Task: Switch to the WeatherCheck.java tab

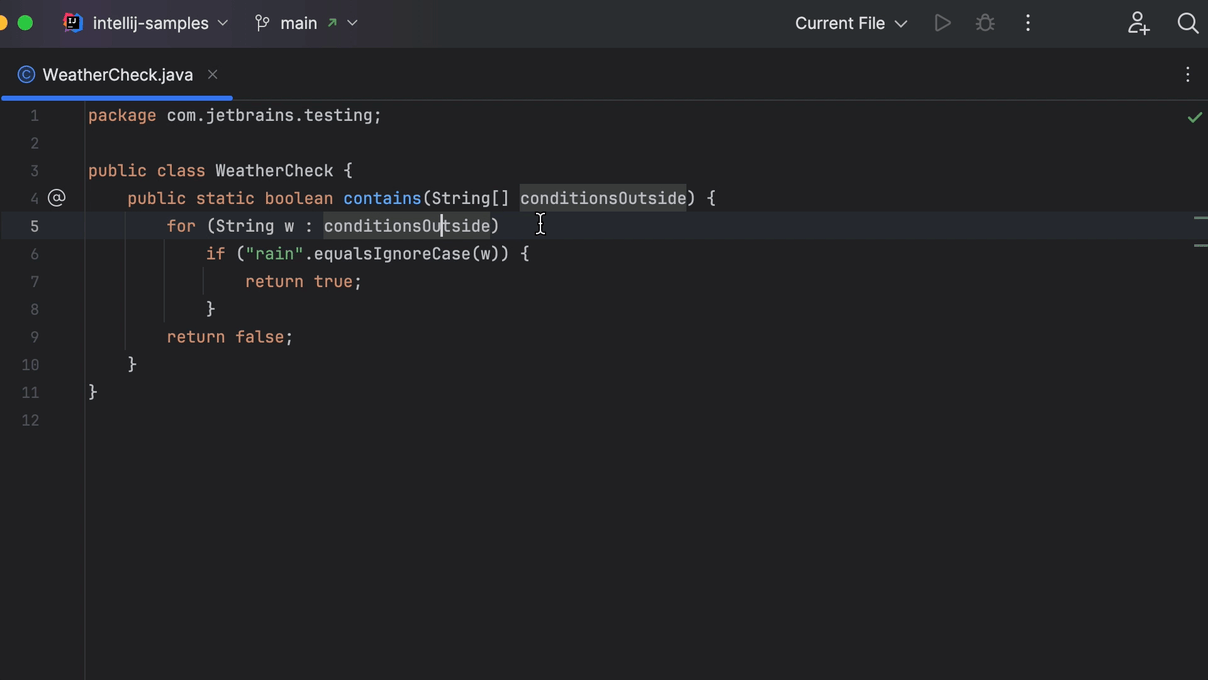Action: (x=117, y=74)
